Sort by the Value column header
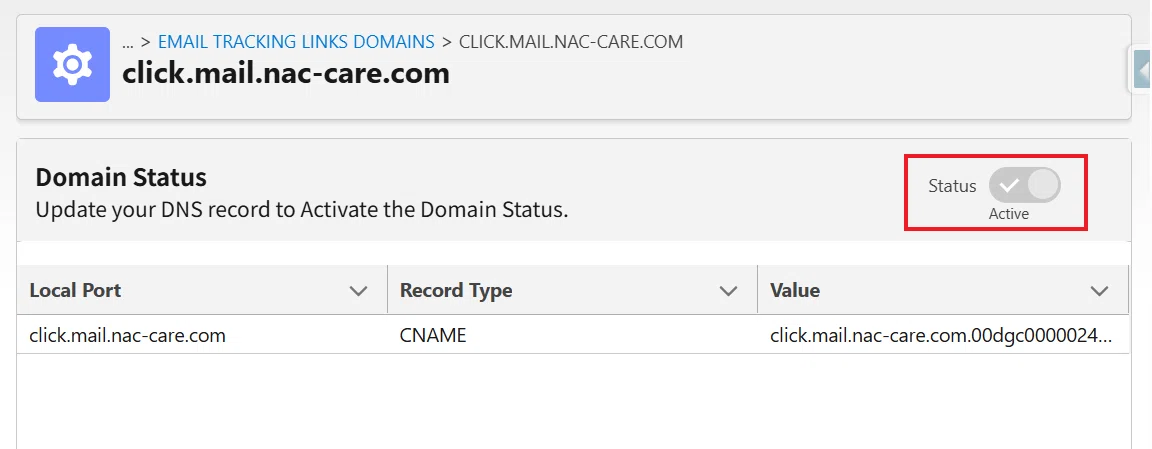Image resolution: width=1152 pixels, height=449 pixels. pos(795,290)
